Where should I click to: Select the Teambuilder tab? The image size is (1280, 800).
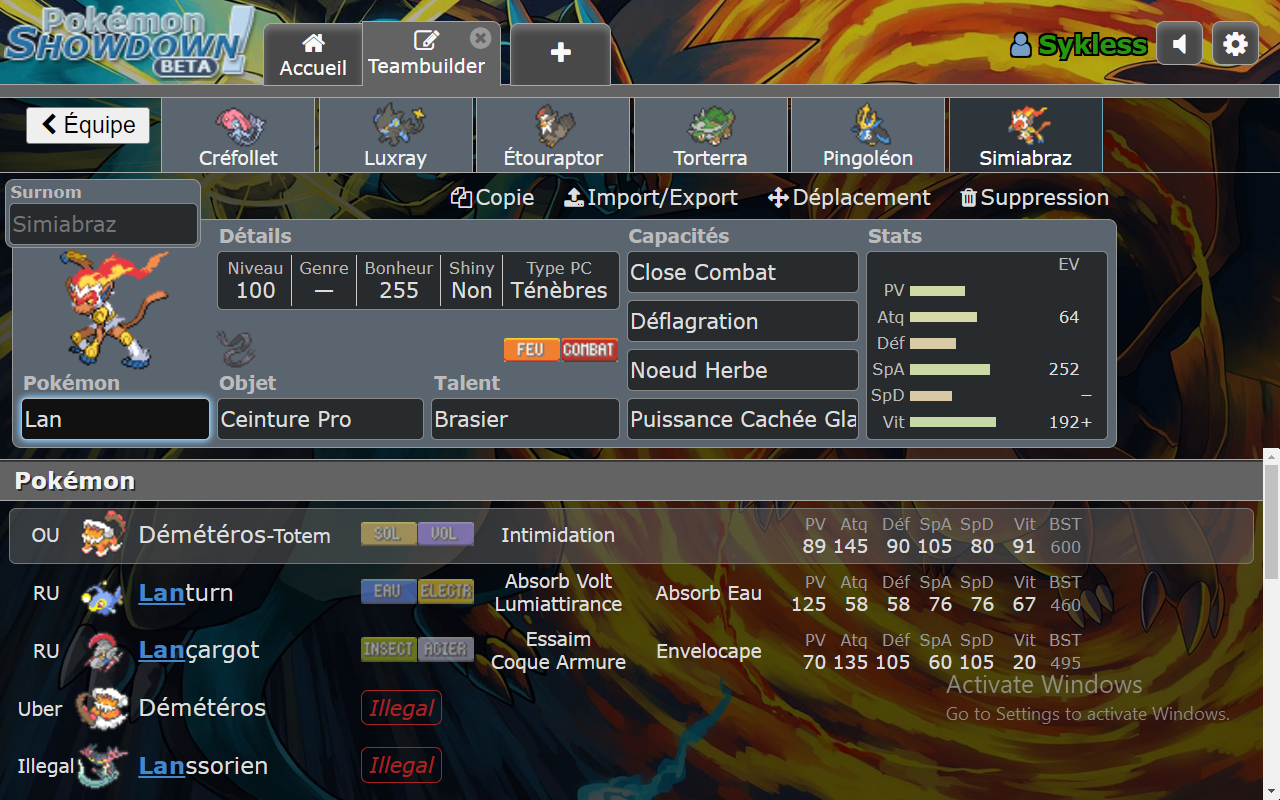426,54
